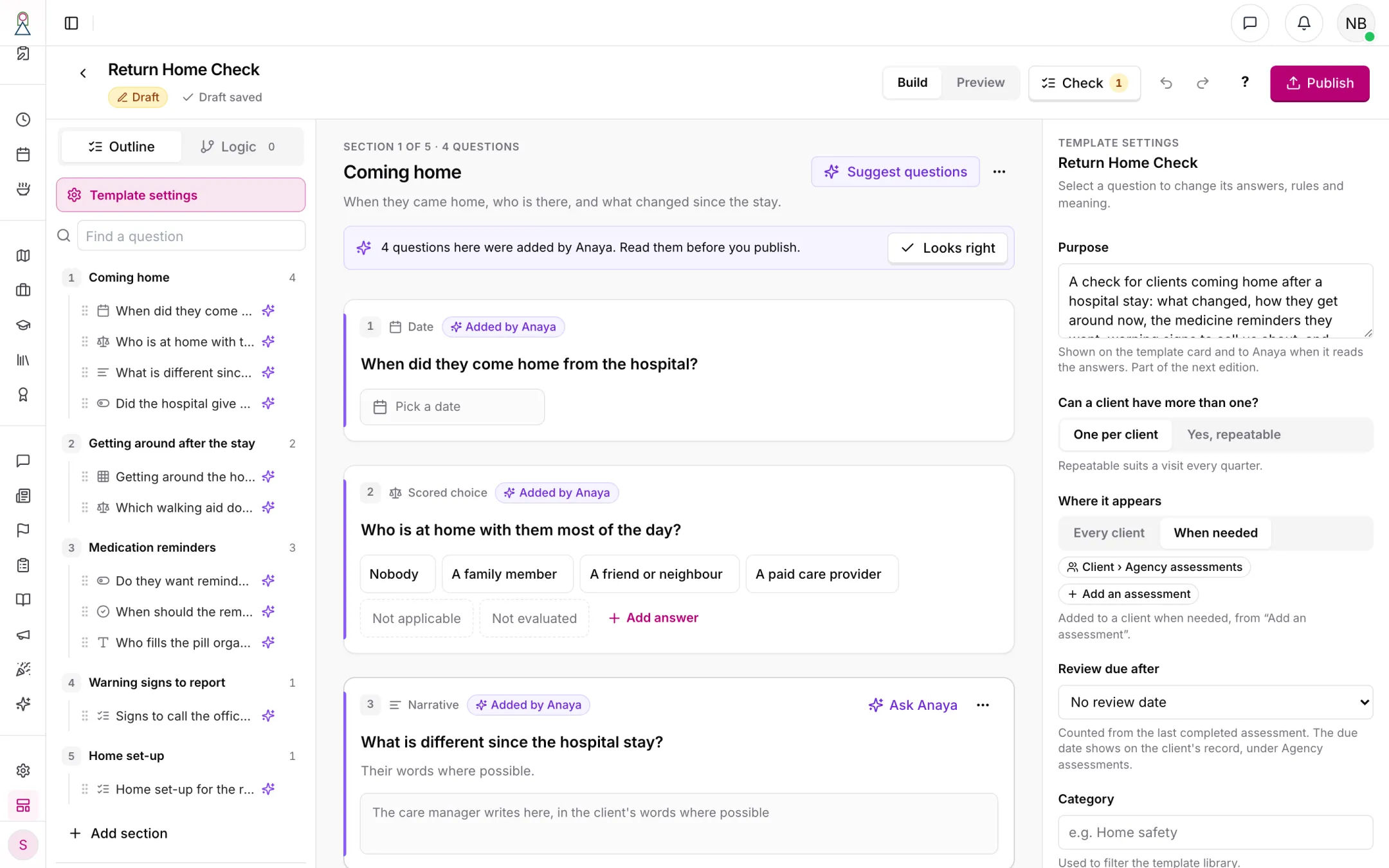Select 'One per client' option
Image resolution: width=1389 pixels, height=868 pixels.
(1115, 435)
